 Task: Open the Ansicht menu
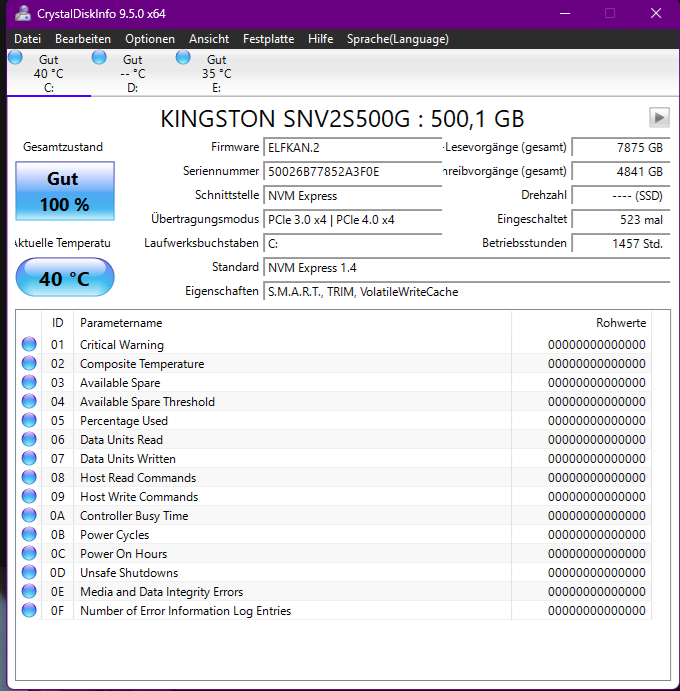[209, 39]
